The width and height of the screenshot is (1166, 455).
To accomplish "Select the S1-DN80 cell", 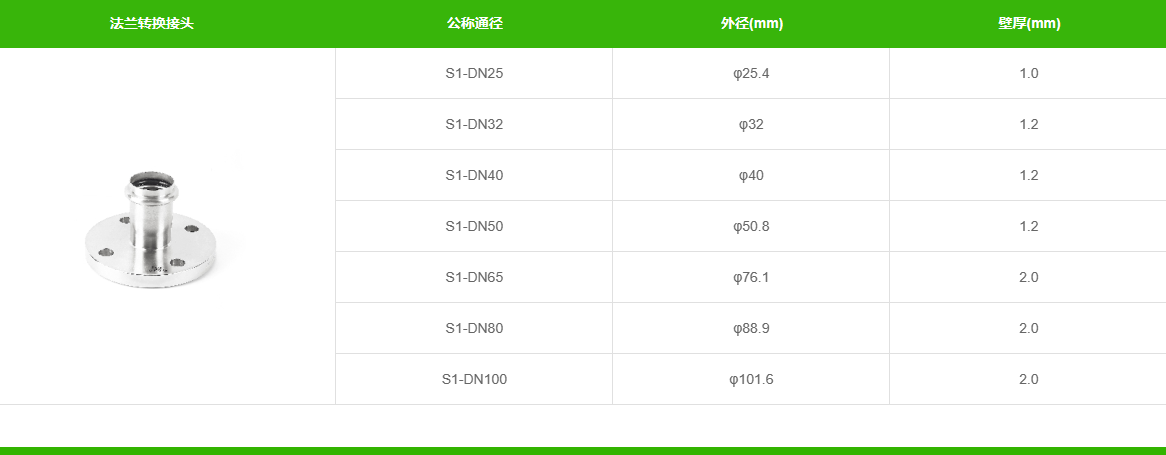I will coord(474,329).
